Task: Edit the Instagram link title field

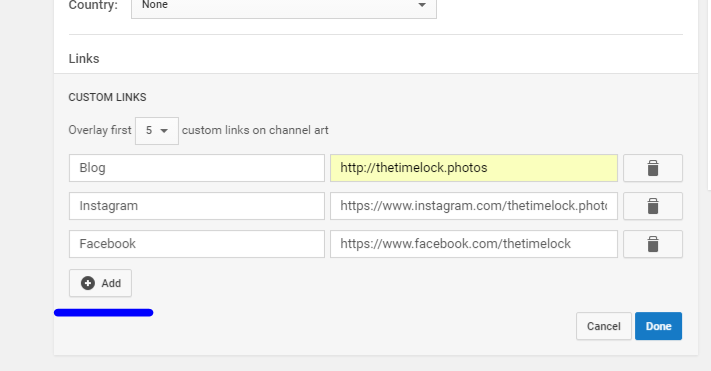Action: click(197, 206)
